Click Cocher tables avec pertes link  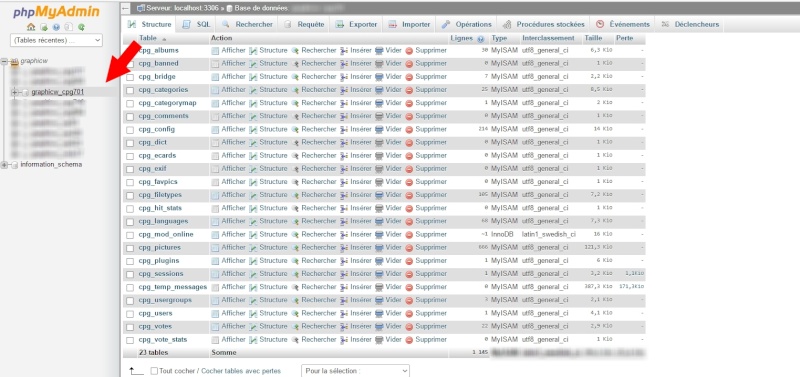click(241, 371)
